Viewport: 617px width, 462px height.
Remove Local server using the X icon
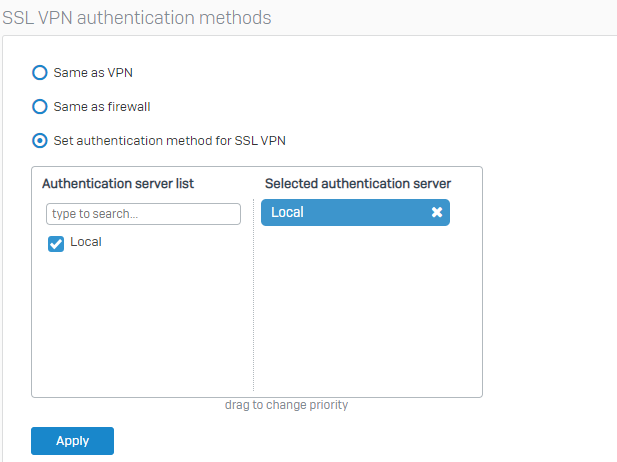point(437,212)
